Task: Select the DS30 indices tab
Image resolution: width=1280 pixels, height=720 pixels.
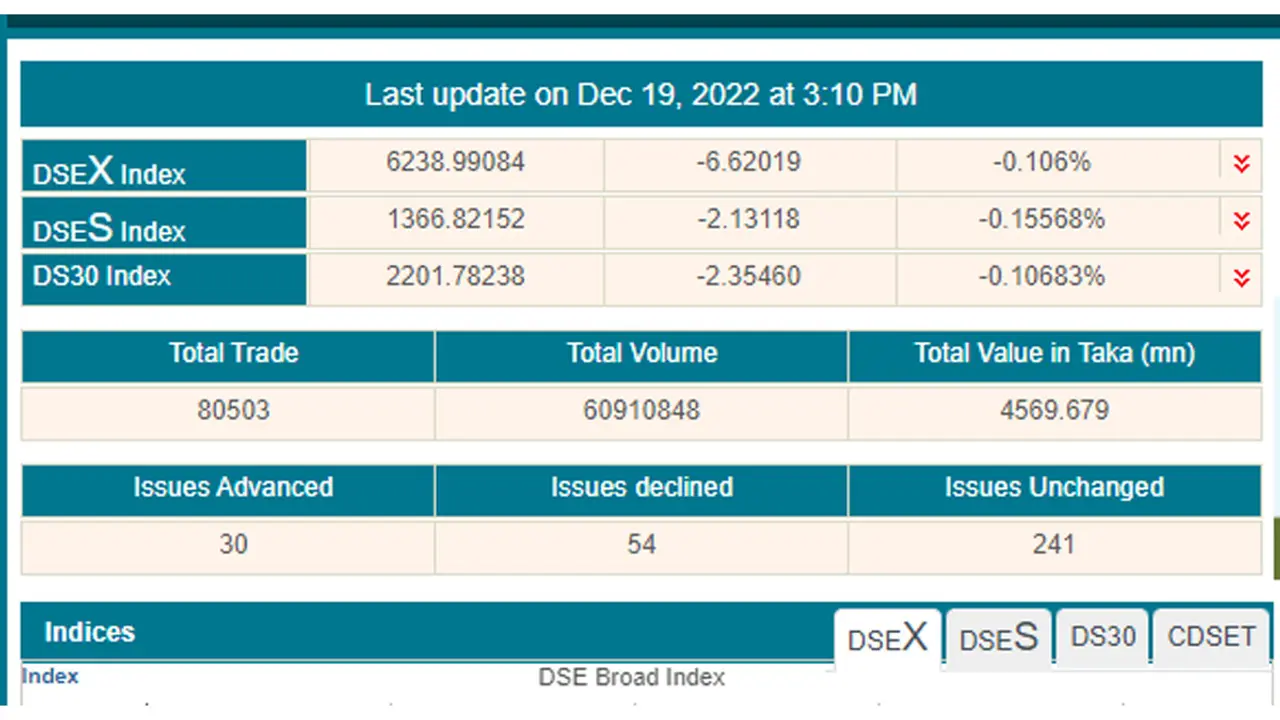Action: coord(1103,637)
